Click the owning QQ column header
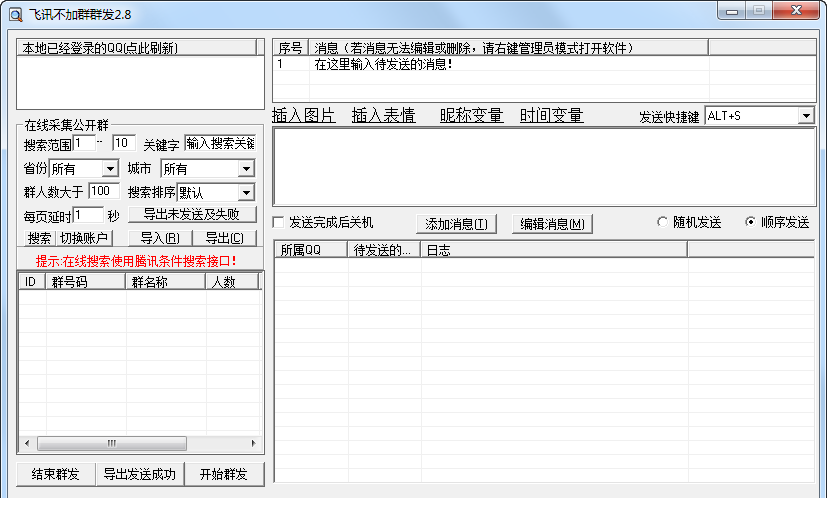827x521 pixels. click(311, 249)
